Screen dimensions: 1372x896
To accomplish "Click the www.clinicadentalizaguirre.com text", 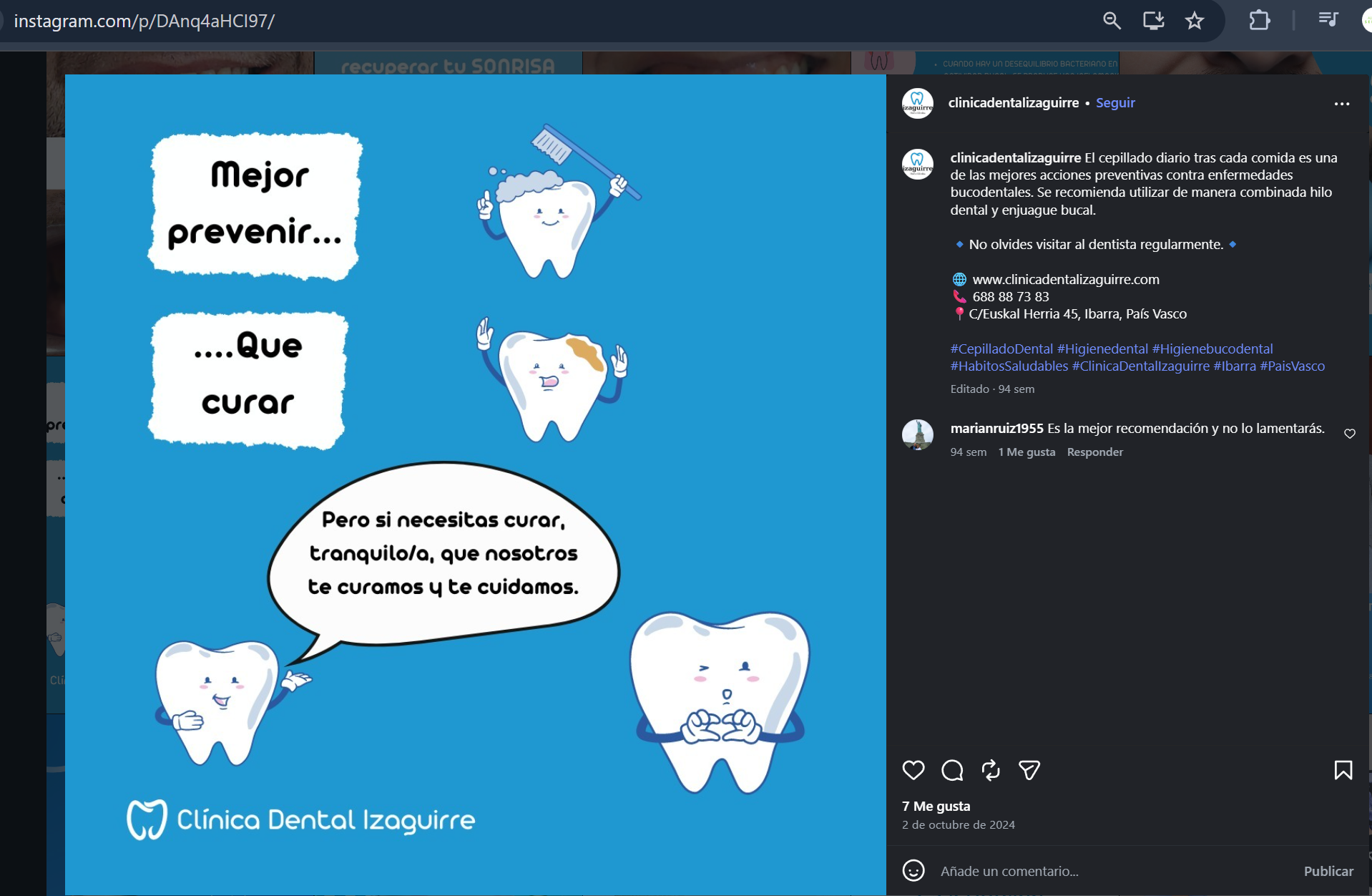I will coord(1066,279).
